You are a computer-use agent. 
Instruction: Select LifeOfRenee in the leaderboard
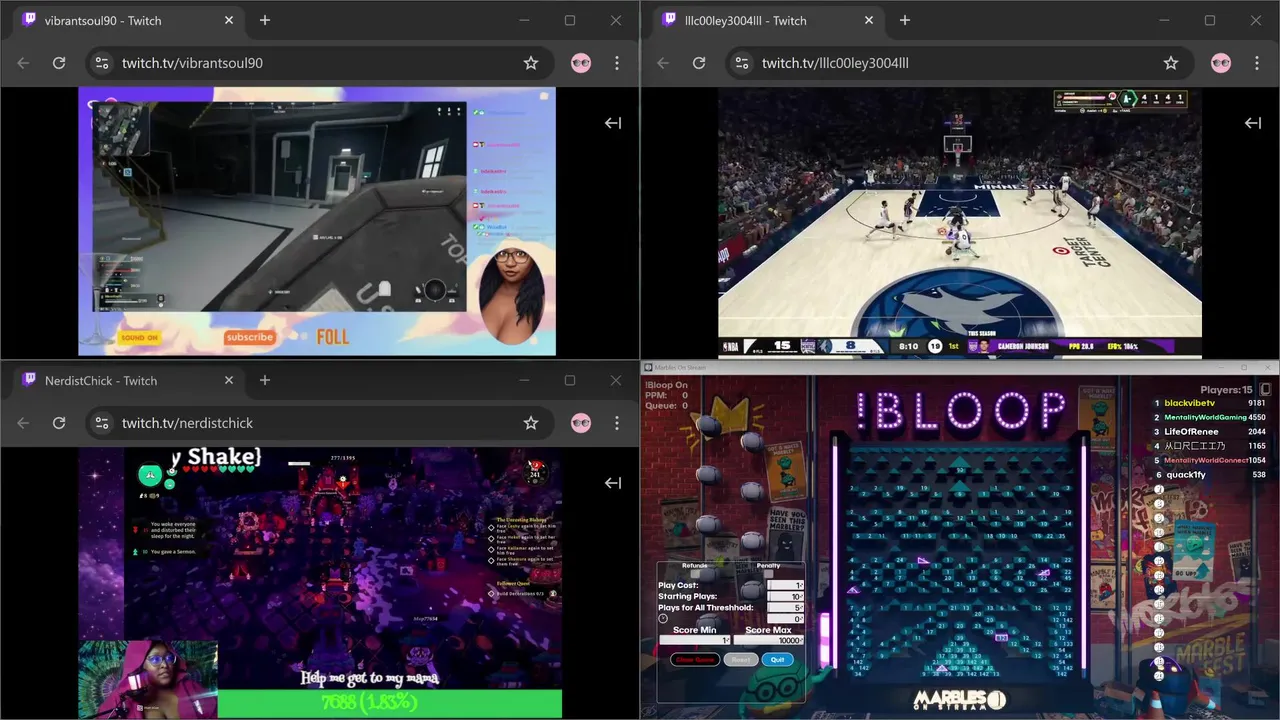[1191, 432]
